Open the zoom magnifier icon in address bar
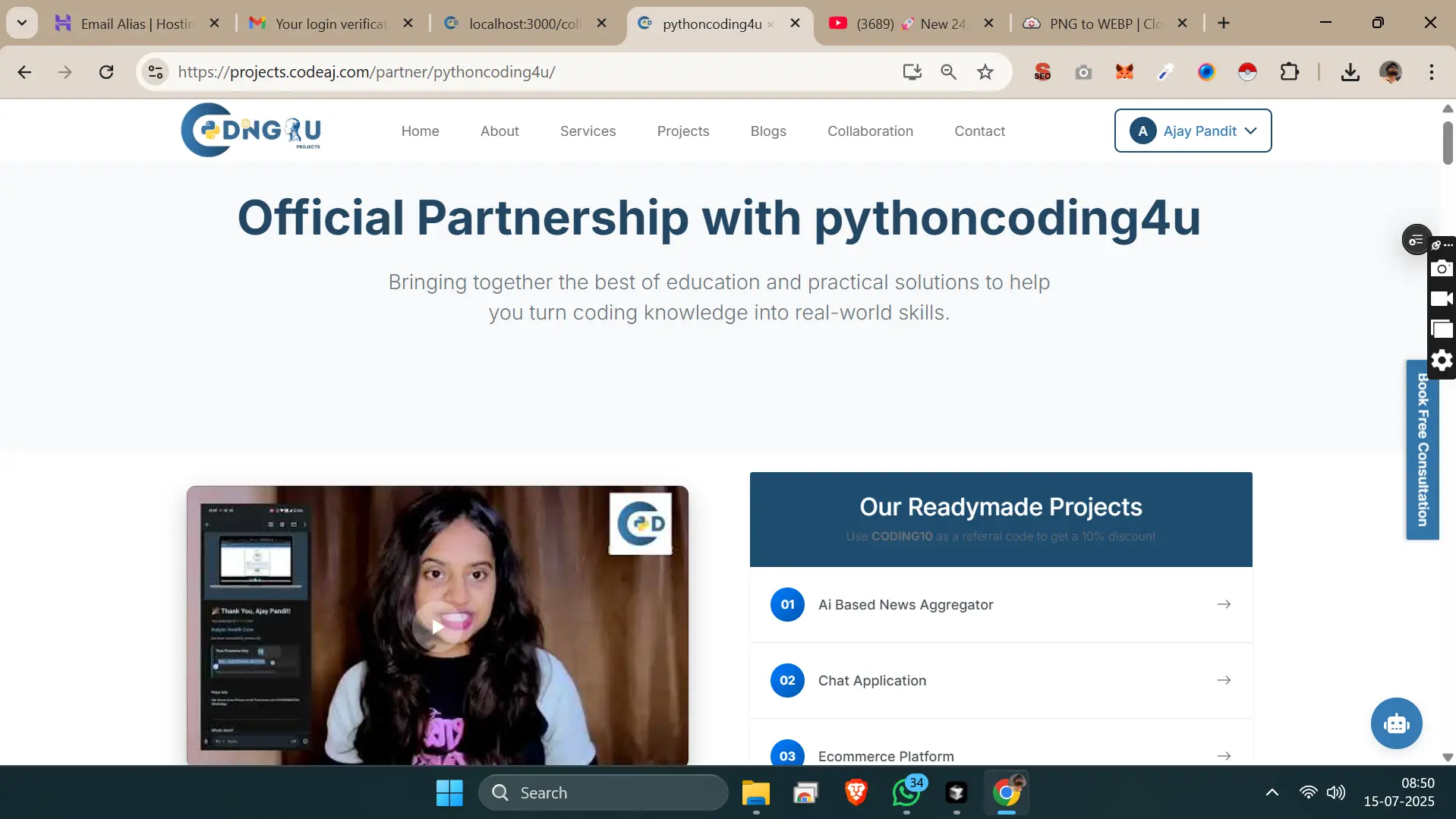This screenshot has height=819, width=1456. tap(948, 72)
